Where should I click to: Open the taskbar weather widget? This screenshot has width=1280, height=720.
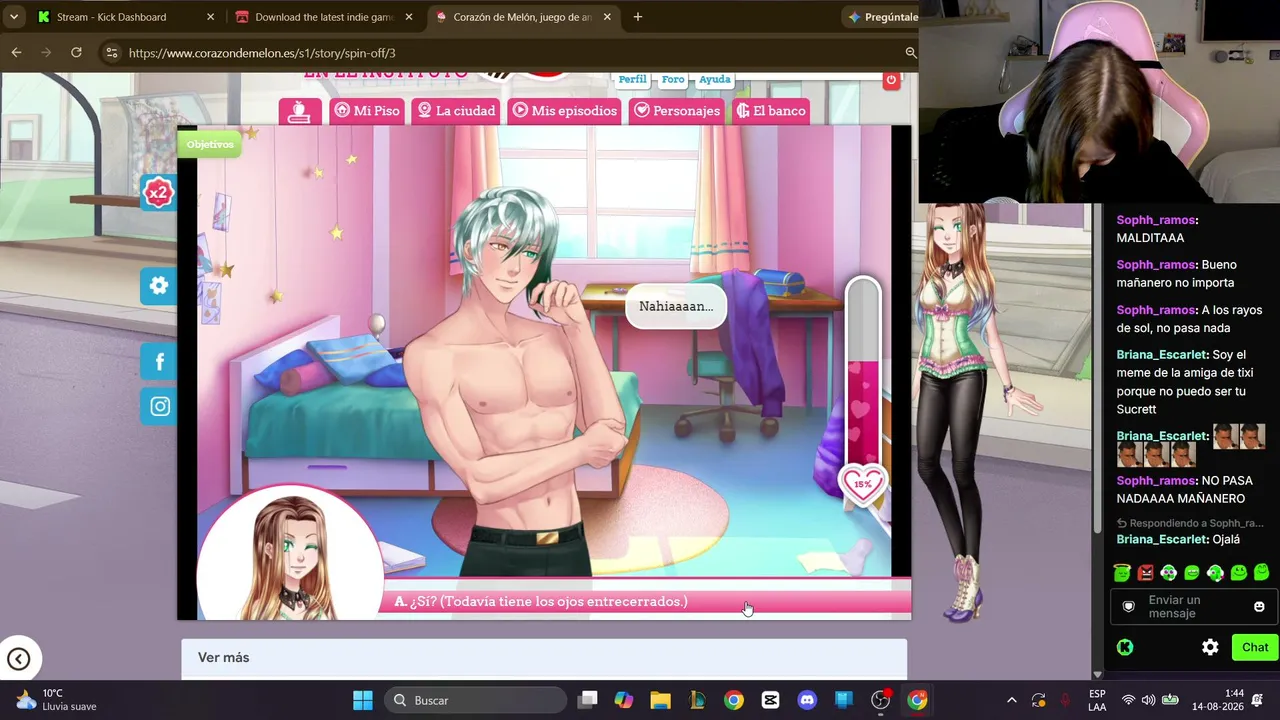click(x=58, y=700)
